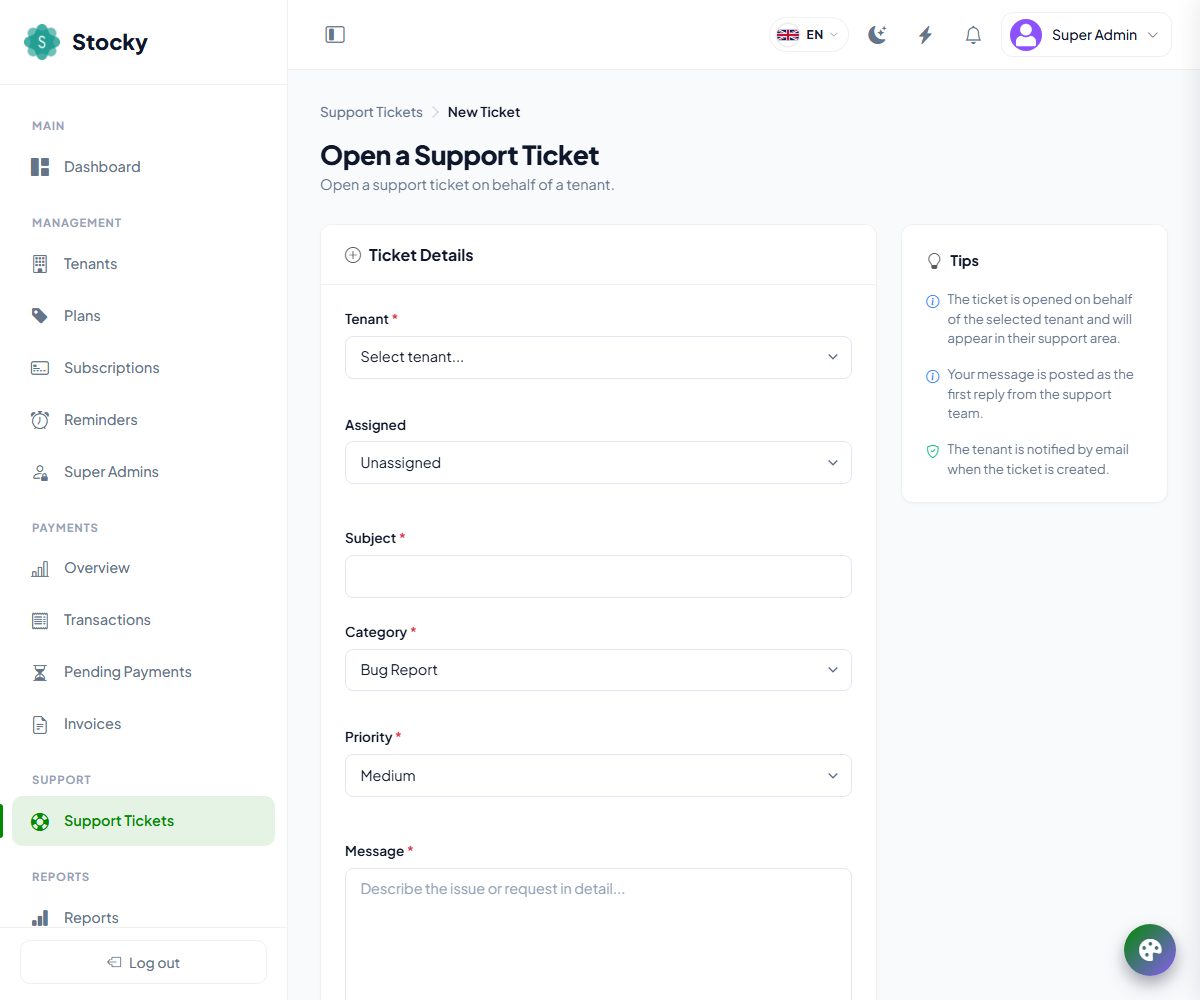Click the Plans tag icon
The width and height of the screenshot is (1200, 1000).
[40, 316]
